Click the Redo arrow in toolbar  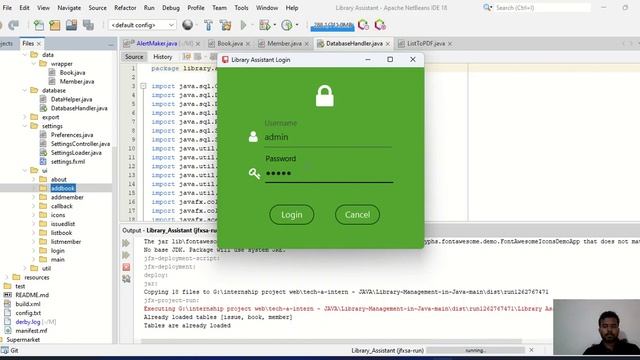tap(14, 25)
